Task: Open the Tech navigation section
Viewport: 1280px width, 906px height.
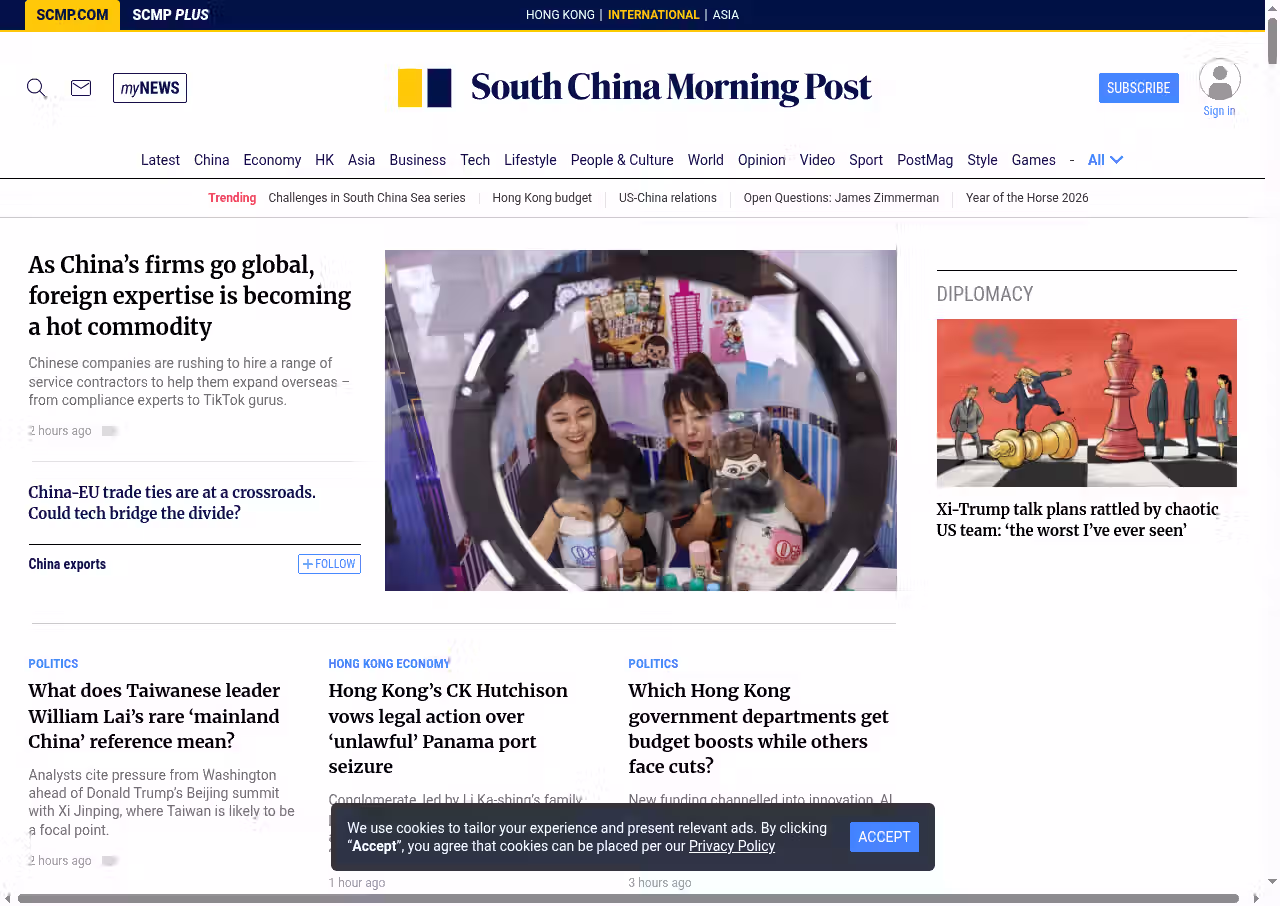Action: pos(475,160)
